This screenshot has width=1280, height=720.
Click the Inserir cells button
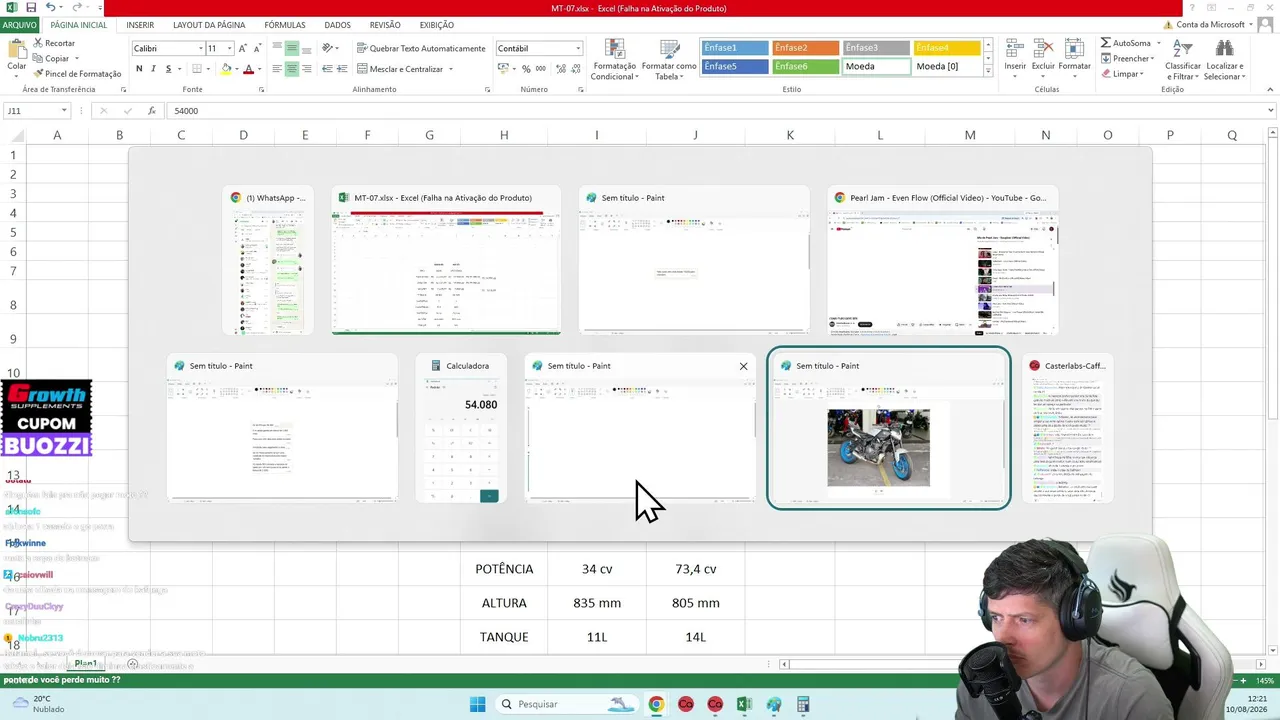click(1015, 58)
